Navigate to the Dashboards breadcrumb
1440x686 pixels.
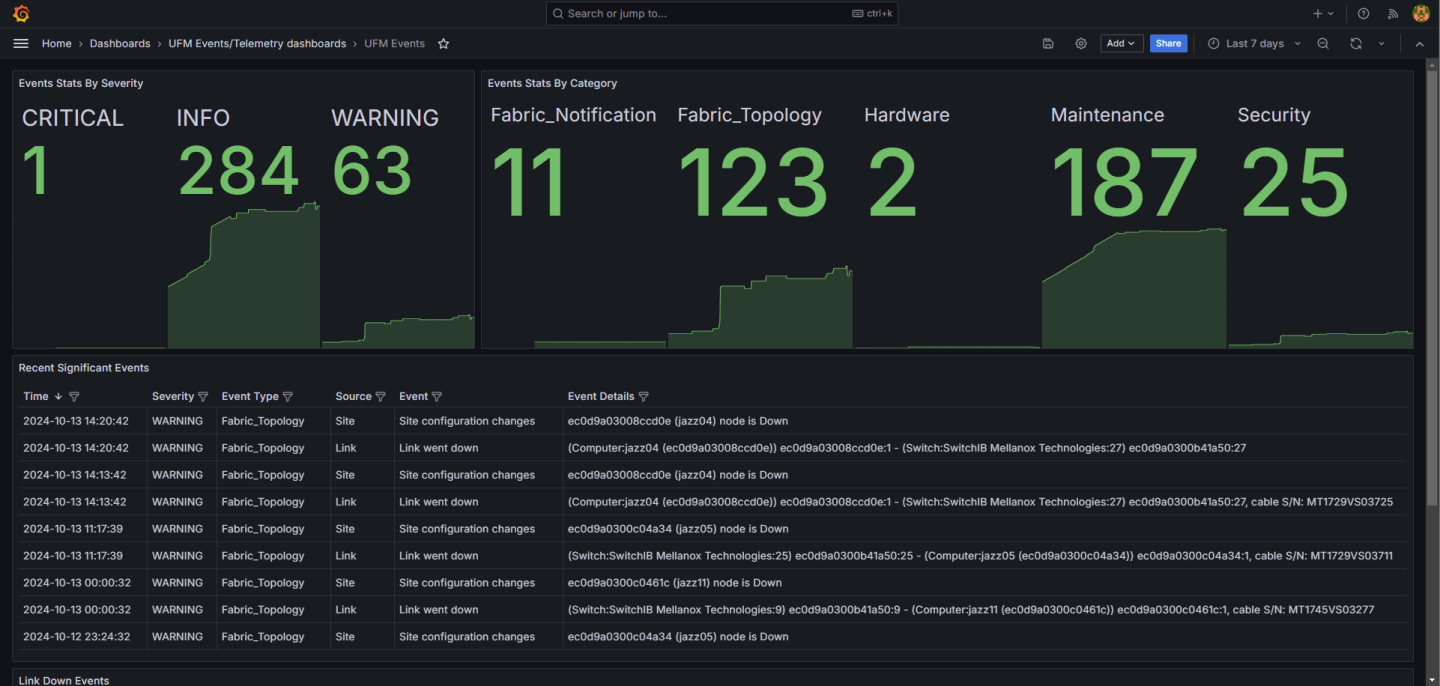click(x=119, y=43)
